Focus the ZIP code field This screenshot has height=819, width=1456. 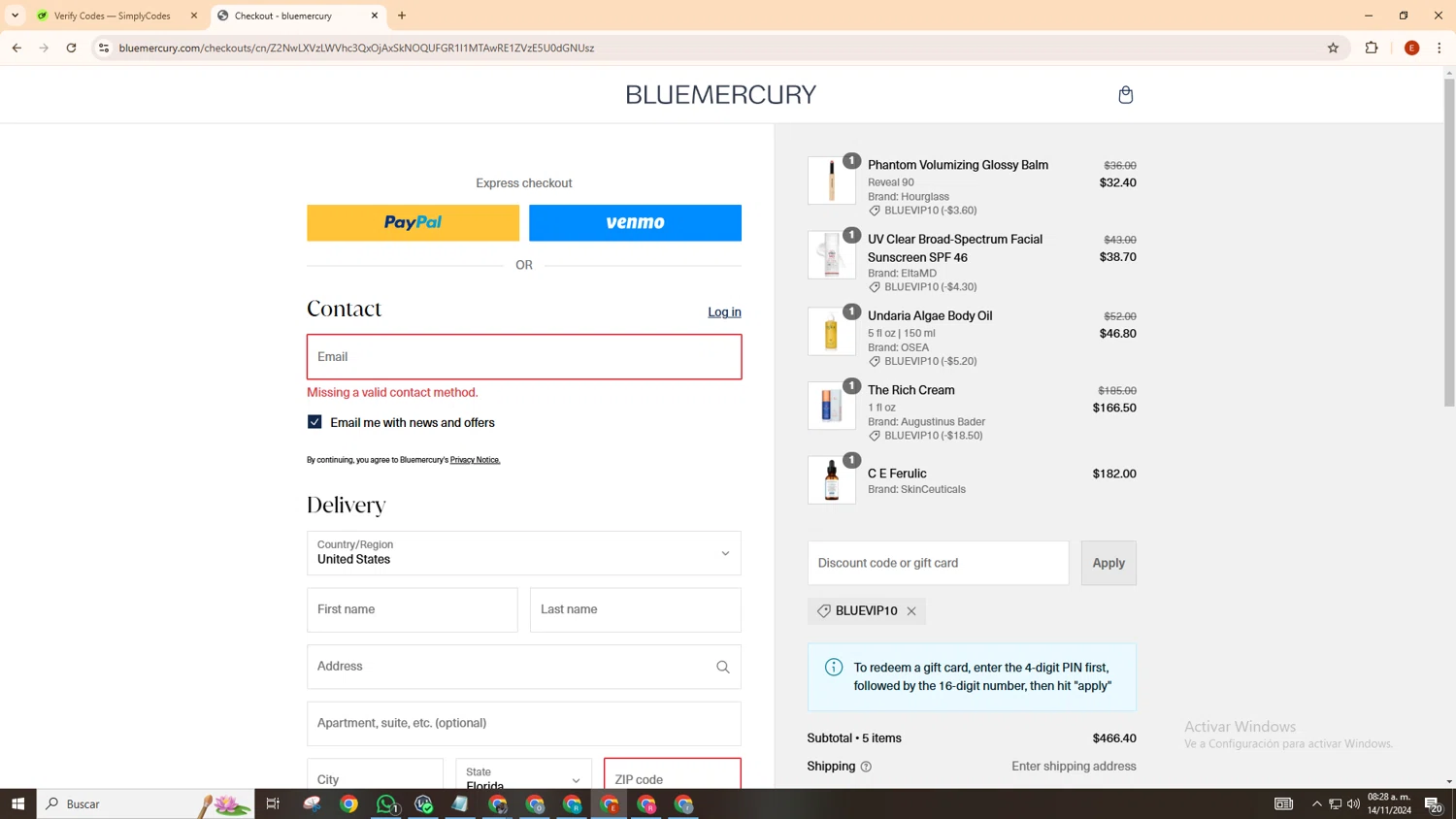(673, 774)
